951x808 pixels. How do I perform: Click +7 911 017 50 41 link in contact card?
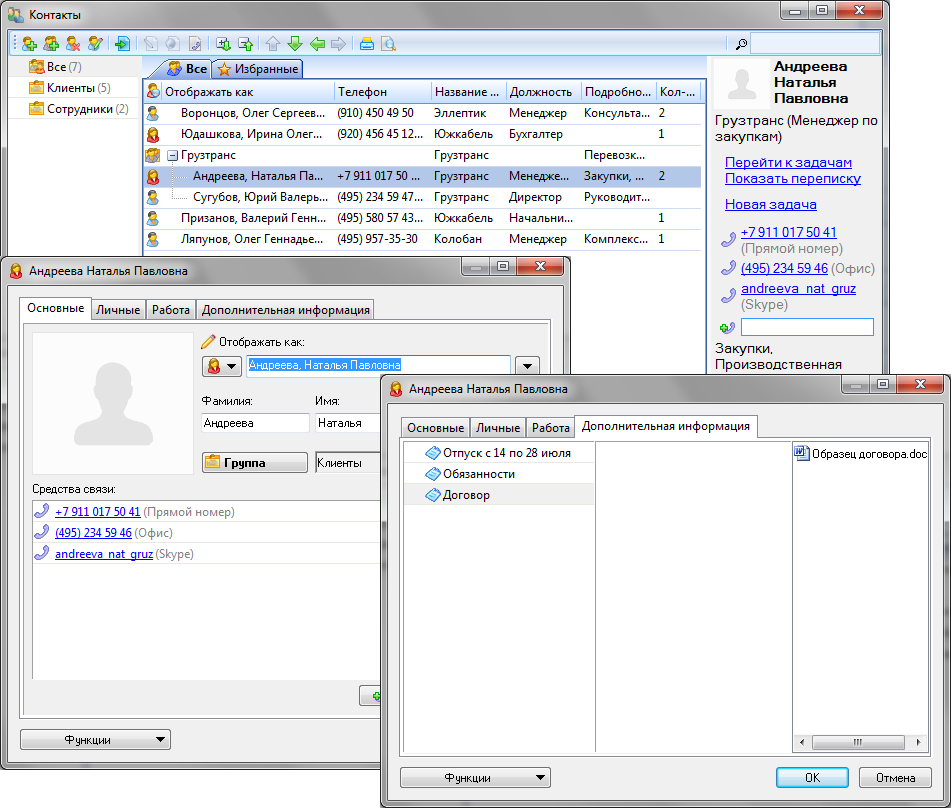pyautogui.click(x=98, y=512)
